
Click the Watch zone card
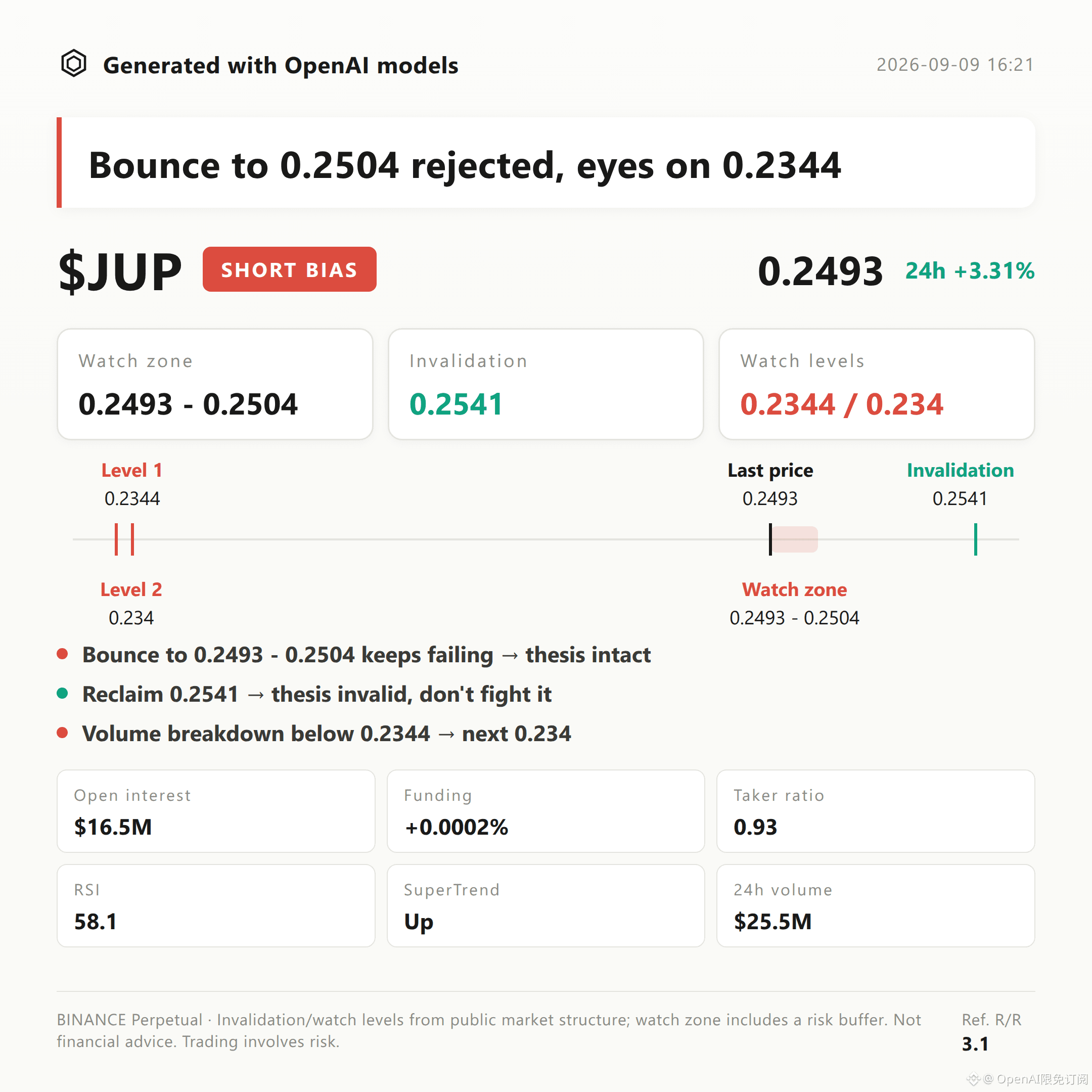(x=215, y=384)
